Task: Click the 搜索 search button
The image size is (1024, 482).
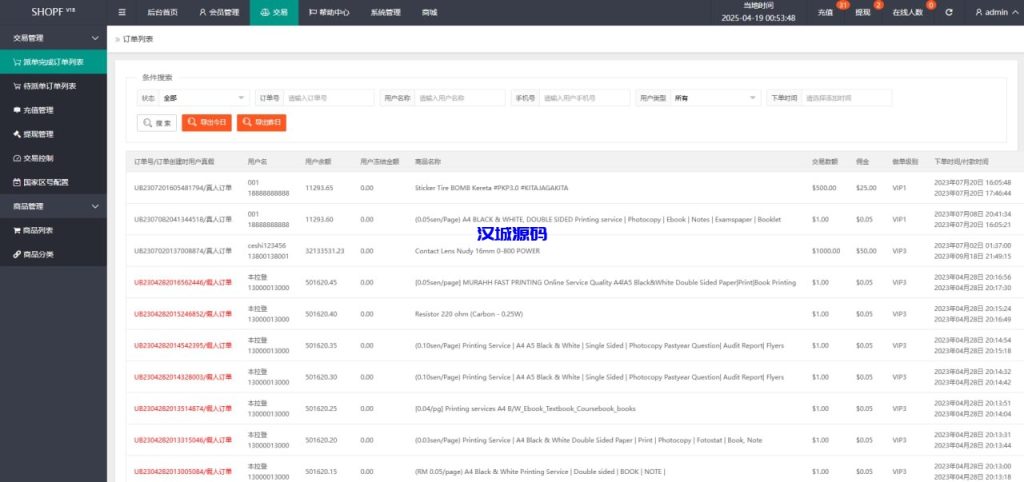Action: 157,122
